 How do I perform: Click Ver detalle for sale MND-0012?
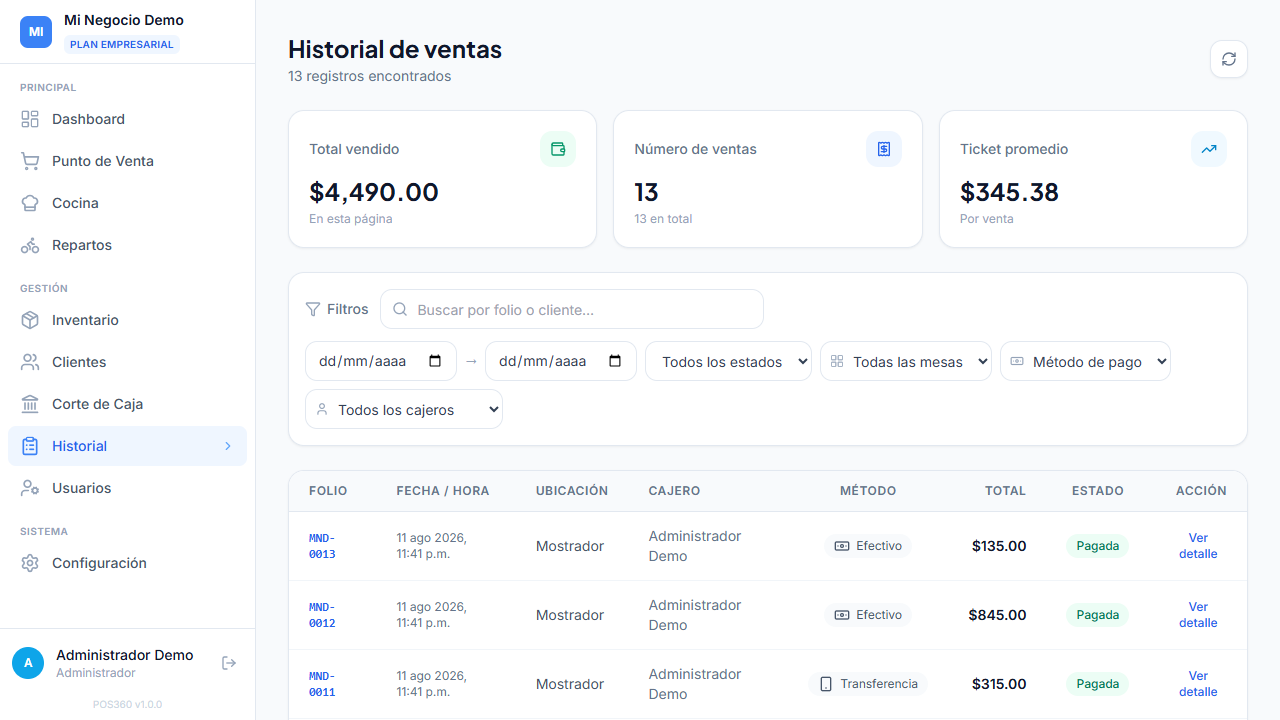pyautogui.click(x=1198, y=615)
